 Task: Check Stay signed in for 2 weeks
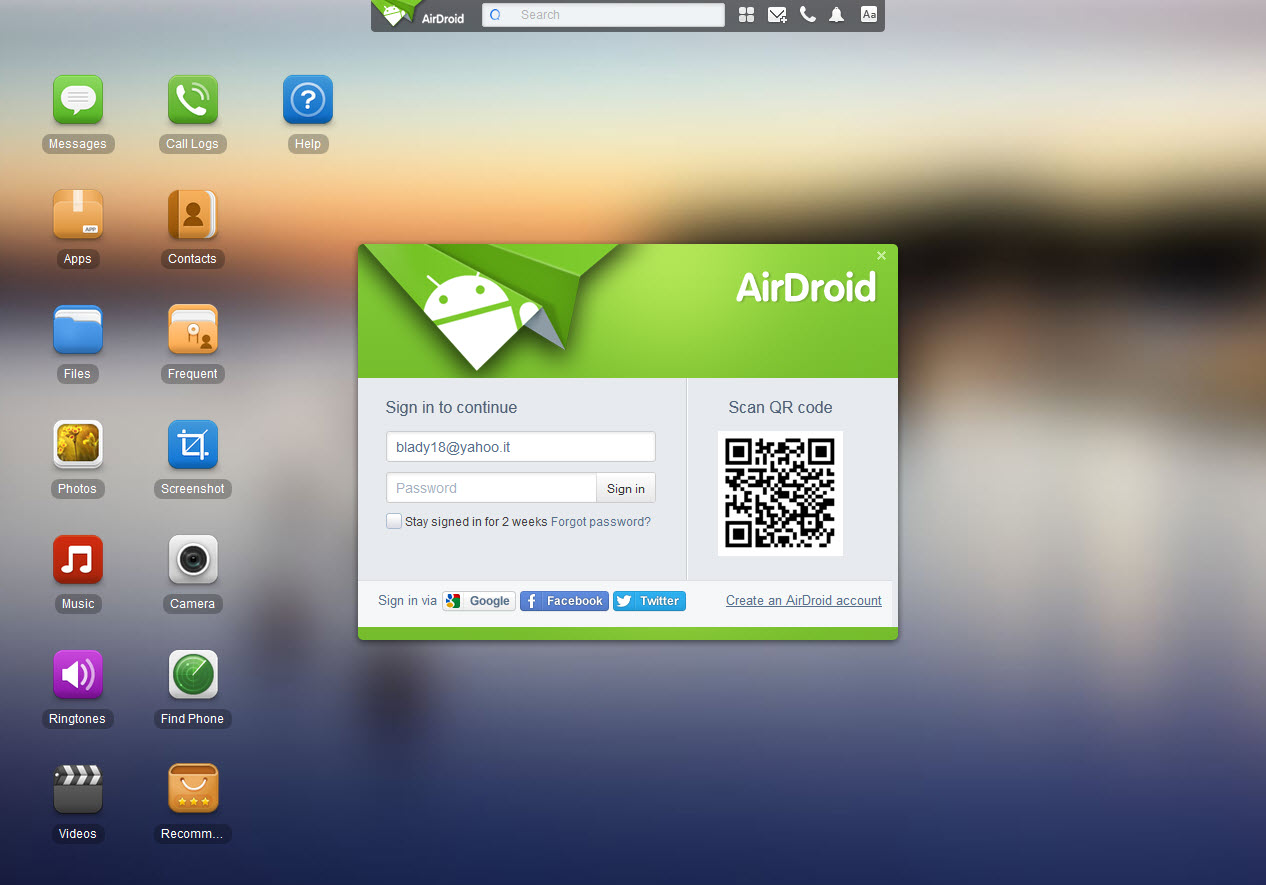tap(394, 521)
